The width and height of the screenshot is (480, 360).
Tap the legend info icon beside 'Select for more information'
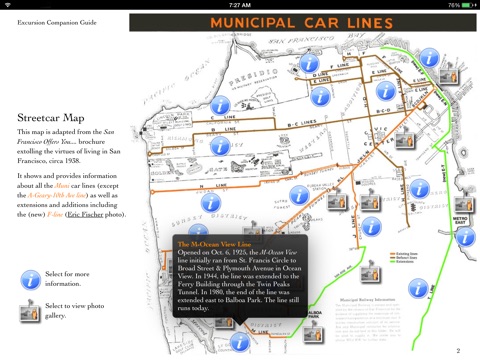click(x=30, y=280)
